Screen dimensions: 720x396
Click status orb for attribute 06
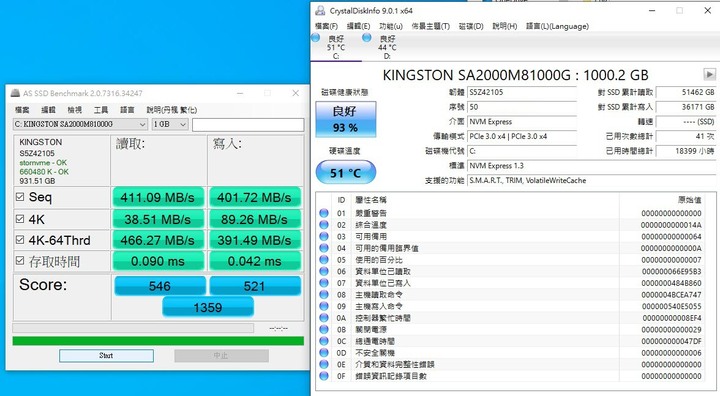[324, 271]
